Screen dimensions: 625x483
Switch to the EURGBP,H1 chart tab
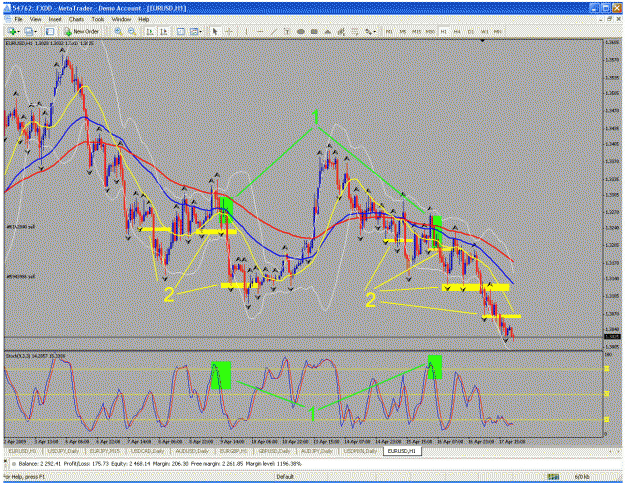(234, 451)
